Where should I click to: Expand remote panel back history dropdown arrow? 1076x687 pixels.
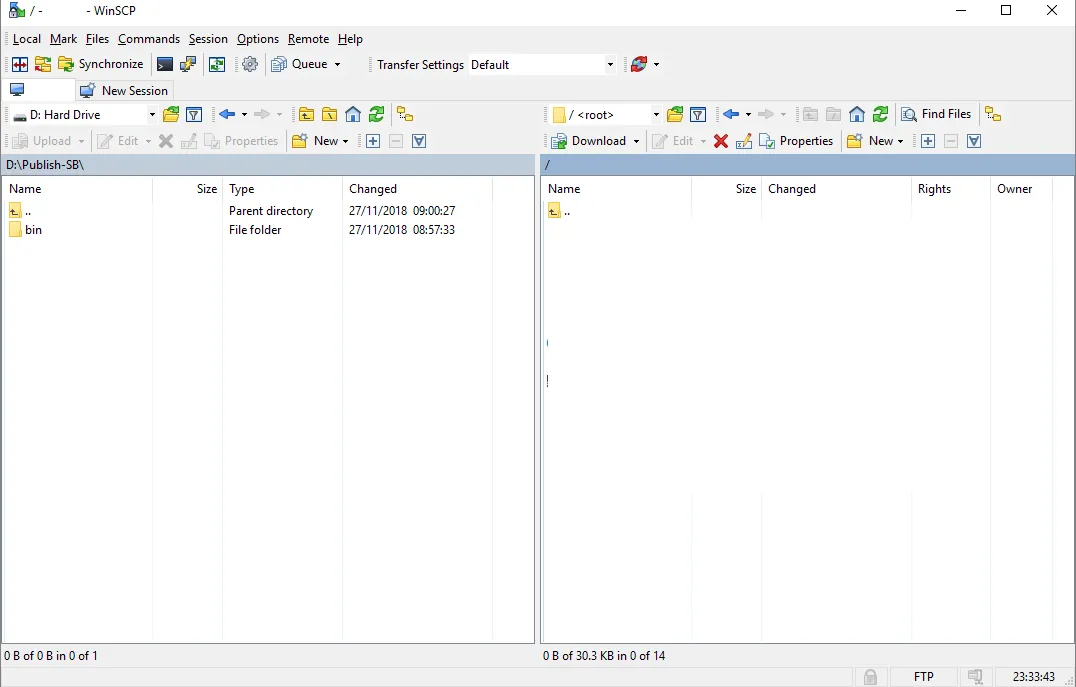click(x=748, y=115)
